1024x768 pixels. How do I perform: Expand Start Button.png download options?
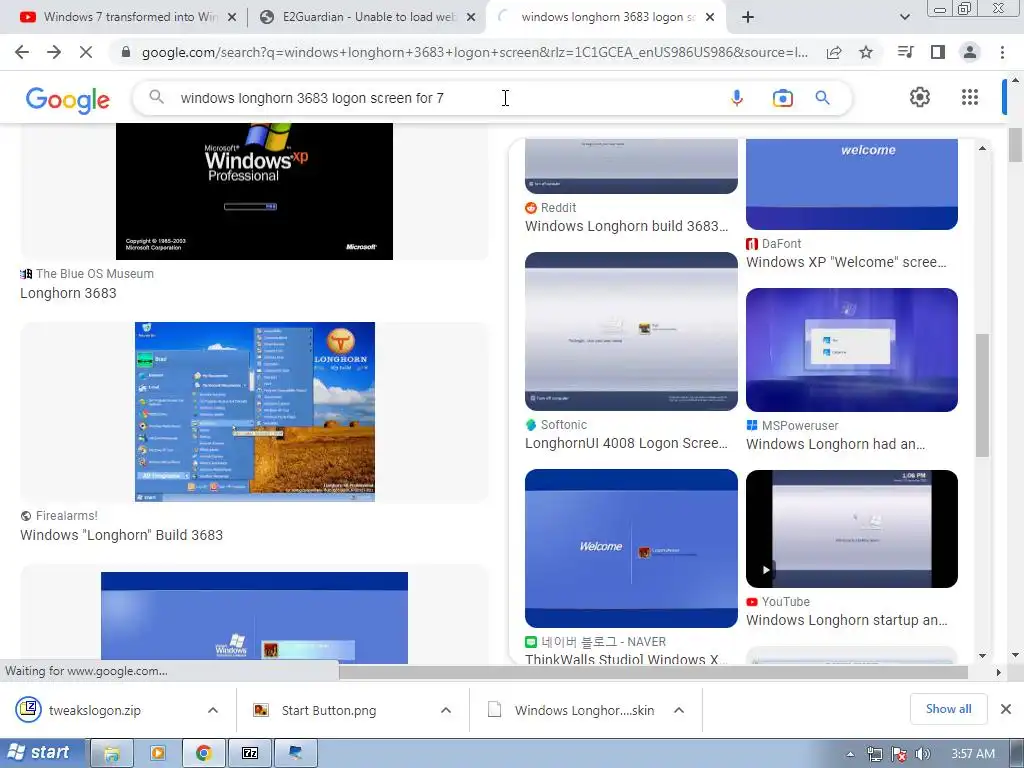coord(446,710)
